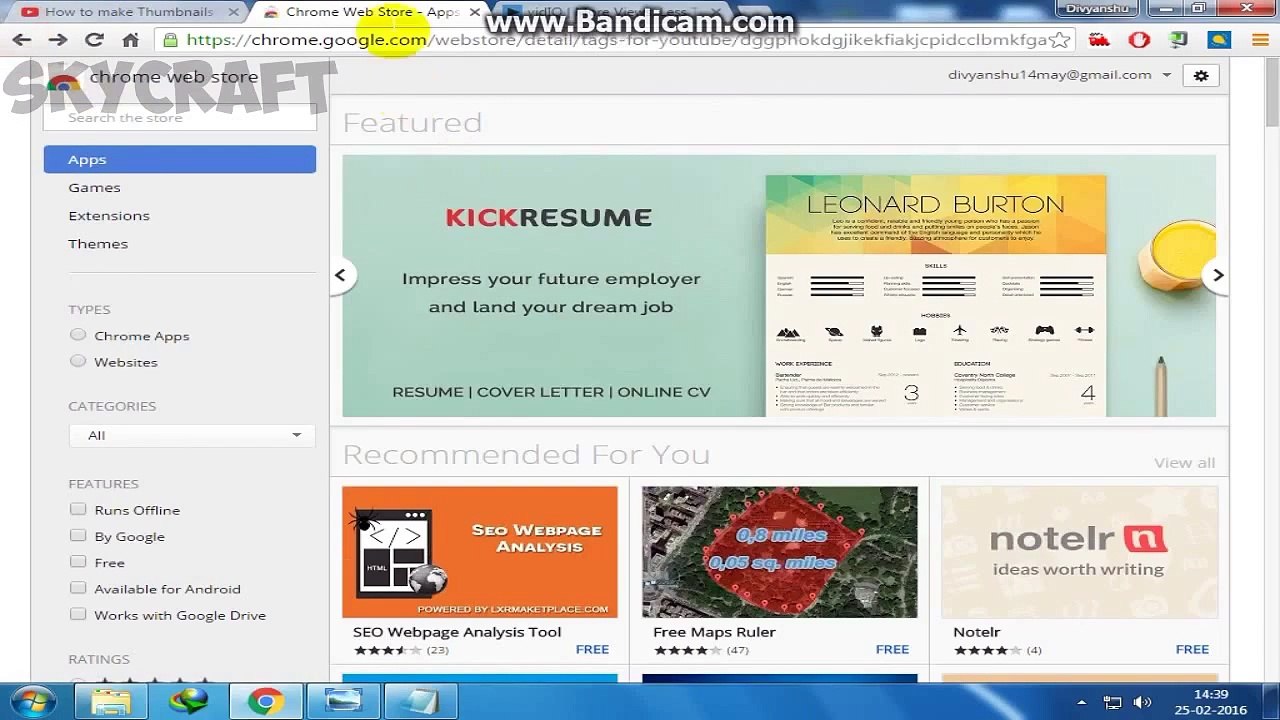Select the Chrome Web Store - Apps tab
The image size is (1280, 720).
[x=370, y=12]
